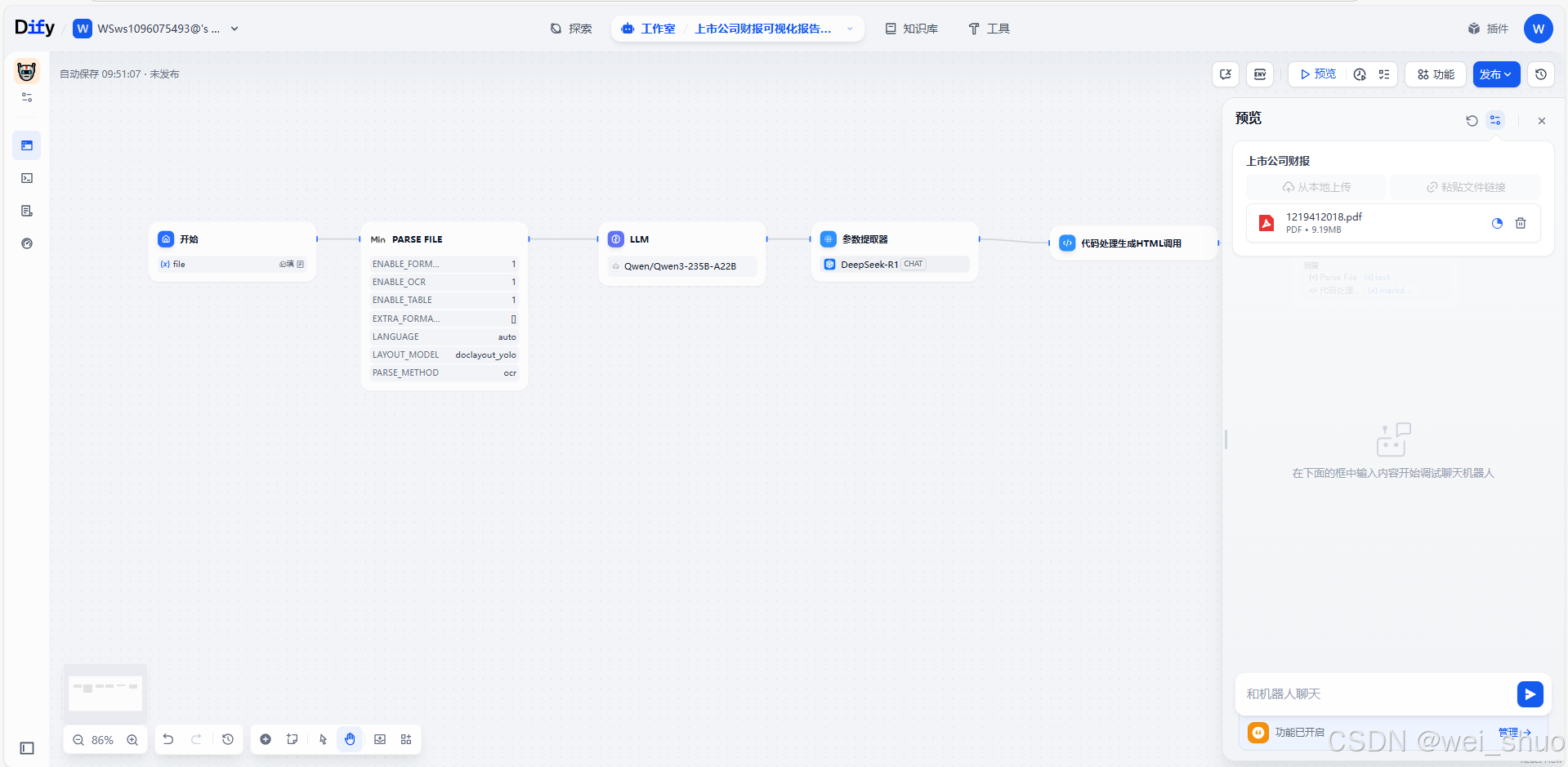Open version history at top right

1541,74
